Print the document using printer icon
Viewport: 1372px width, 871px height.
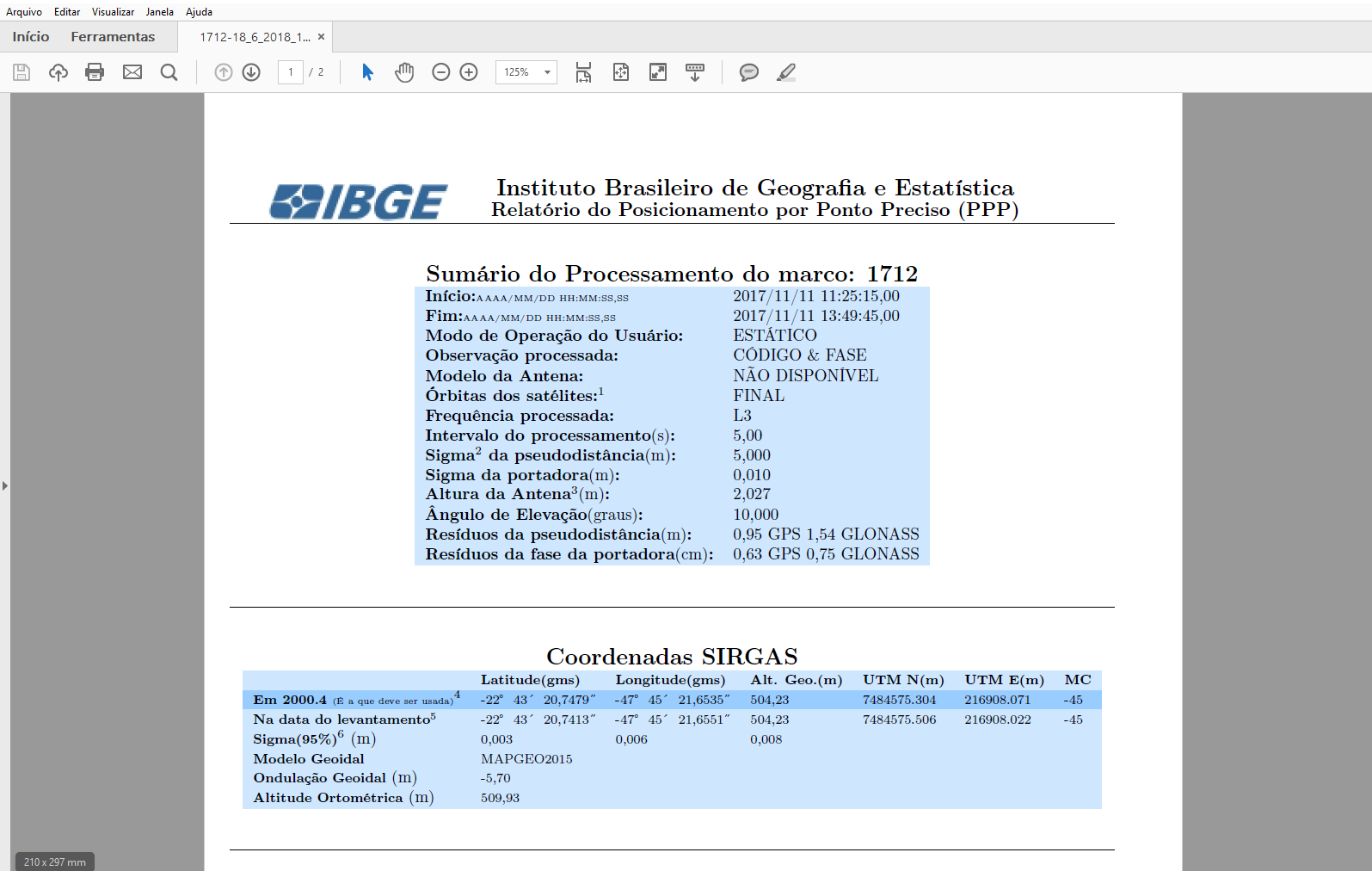95,72
